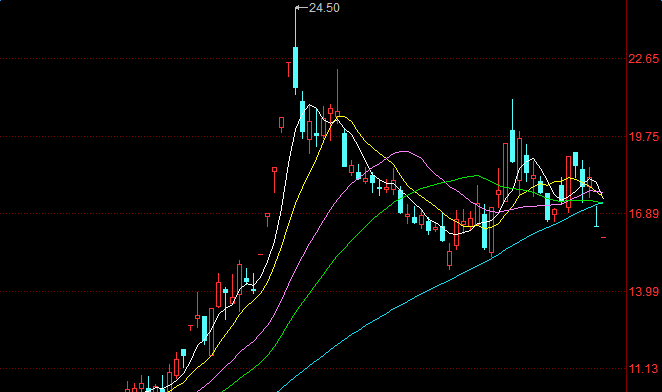
Task: Click the 16.89 price axis label
Action: tap(643, 214)
